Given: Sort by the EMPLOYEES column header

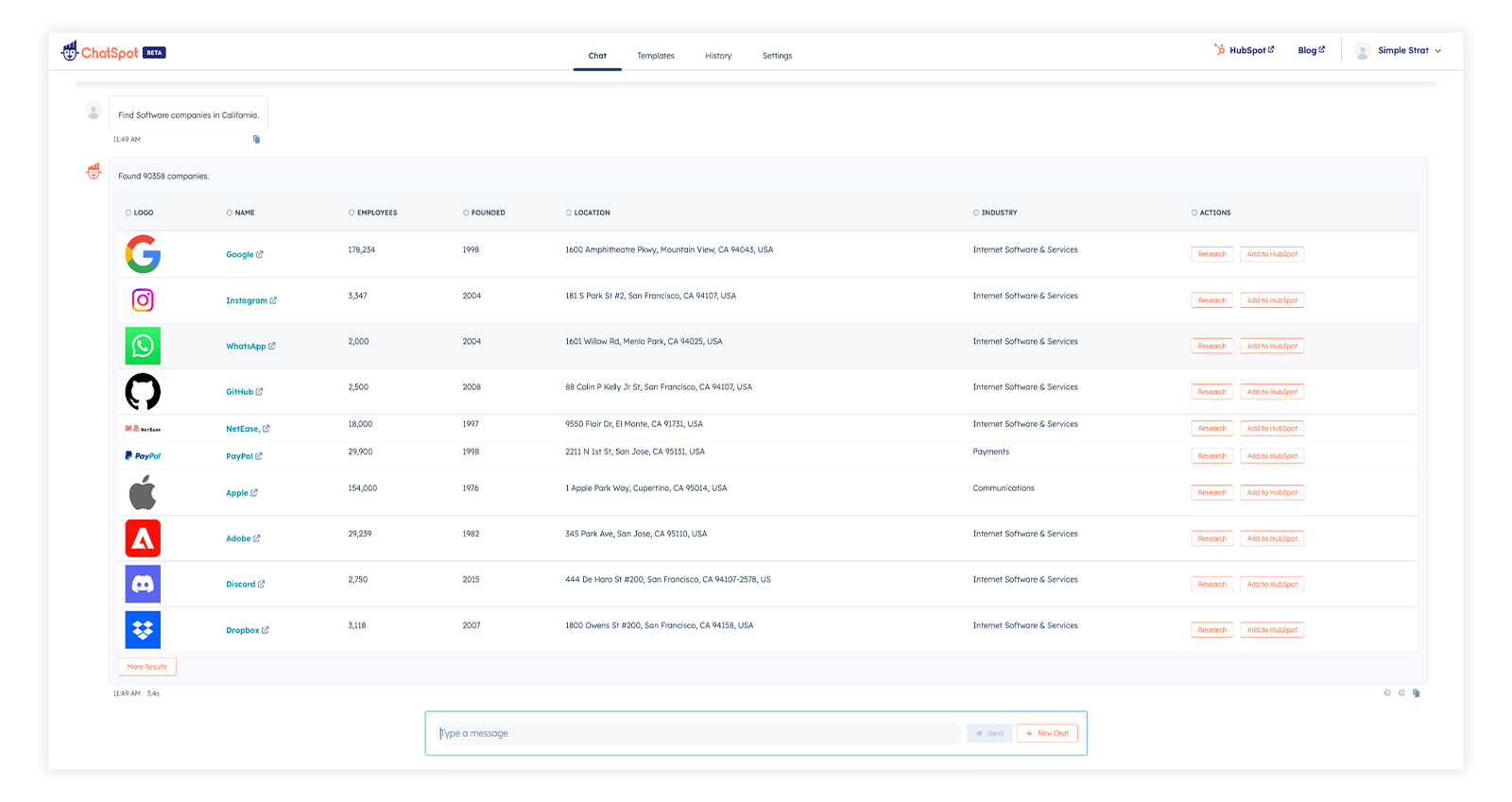Looking at the screenshot, I should tap(373, 213).
